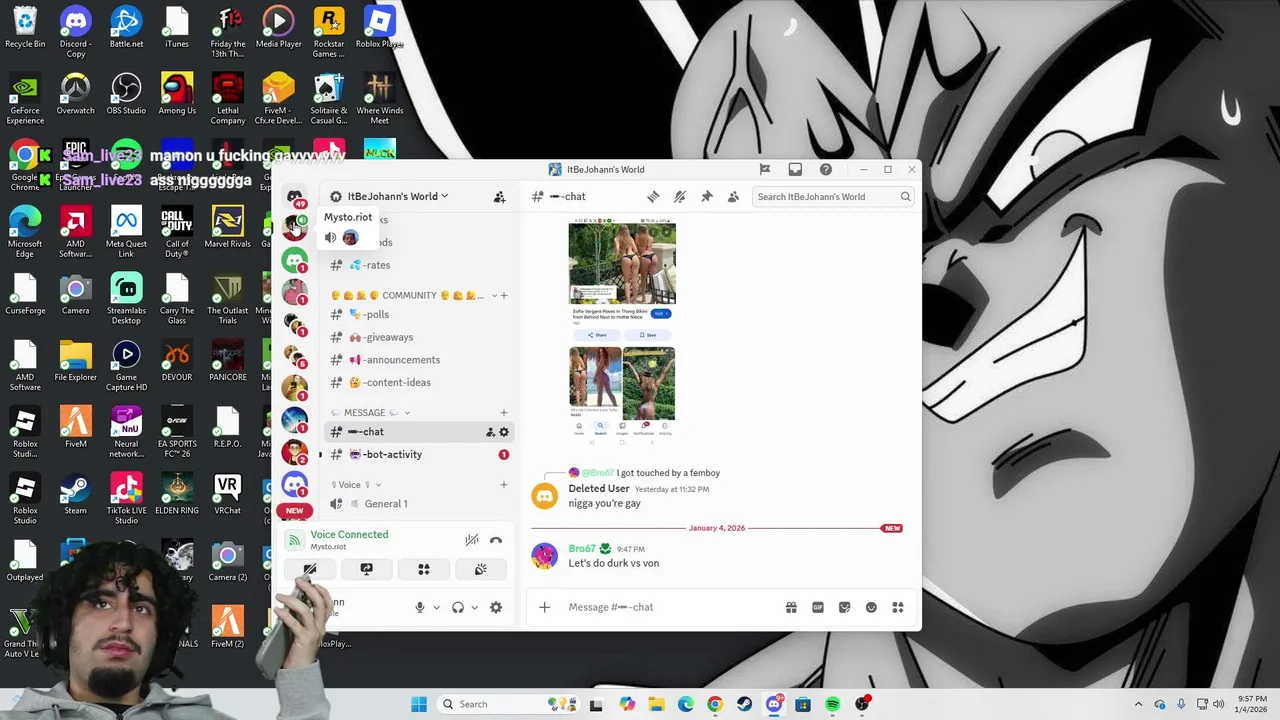Click Voice Connected status label
Screen dimensions: 1280x720
(349, 535)
